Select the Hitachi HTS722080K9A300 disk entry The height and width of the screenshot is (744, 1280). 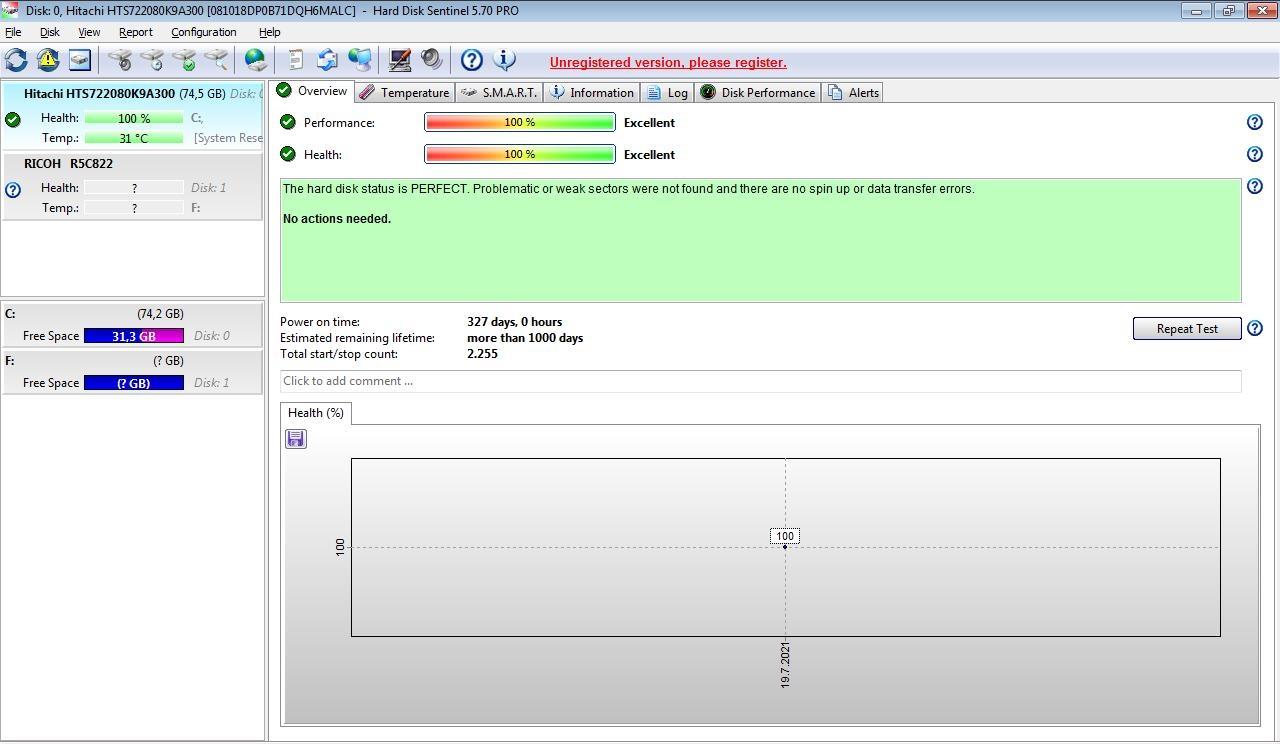(x=132, y=116)
